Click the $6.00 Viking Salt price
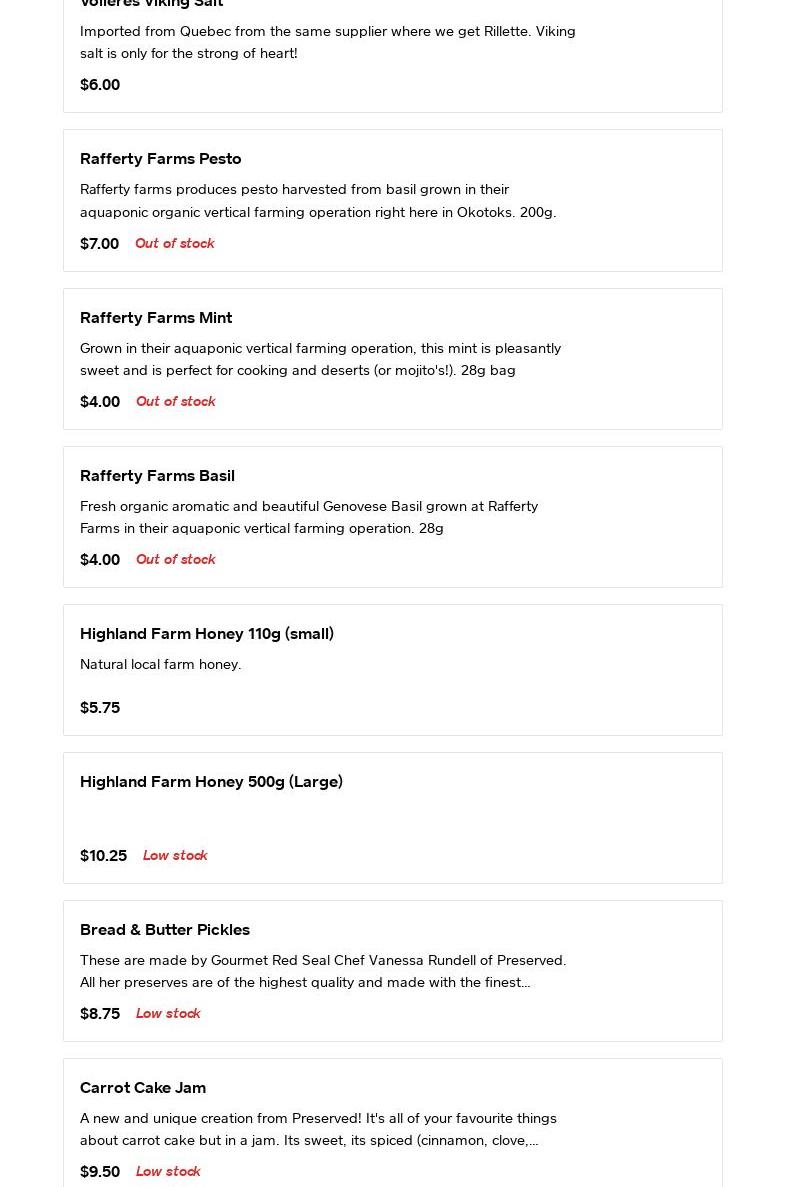785x1187 pixels. tap(100, 85)
